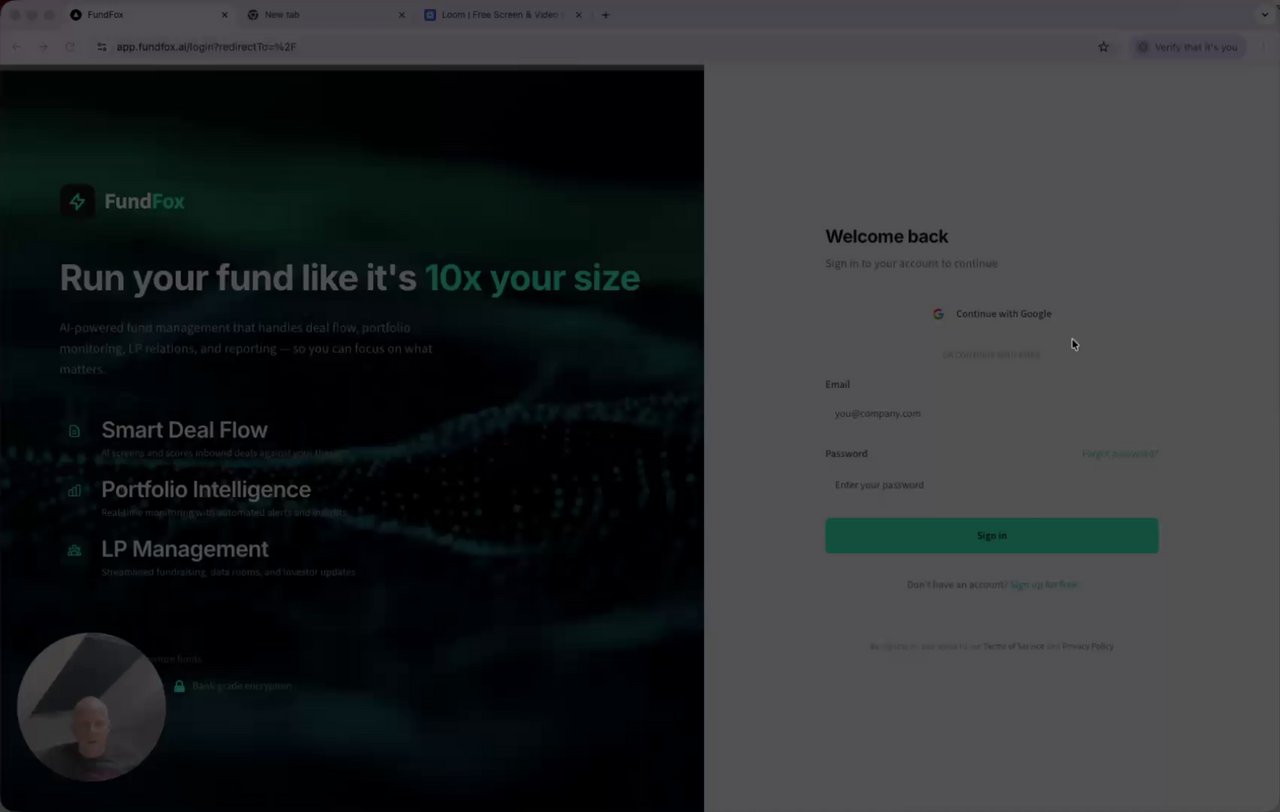Click the Verify that it's you button
Viewport: 1280px width, 812px height.
(x=1188, y=47)
